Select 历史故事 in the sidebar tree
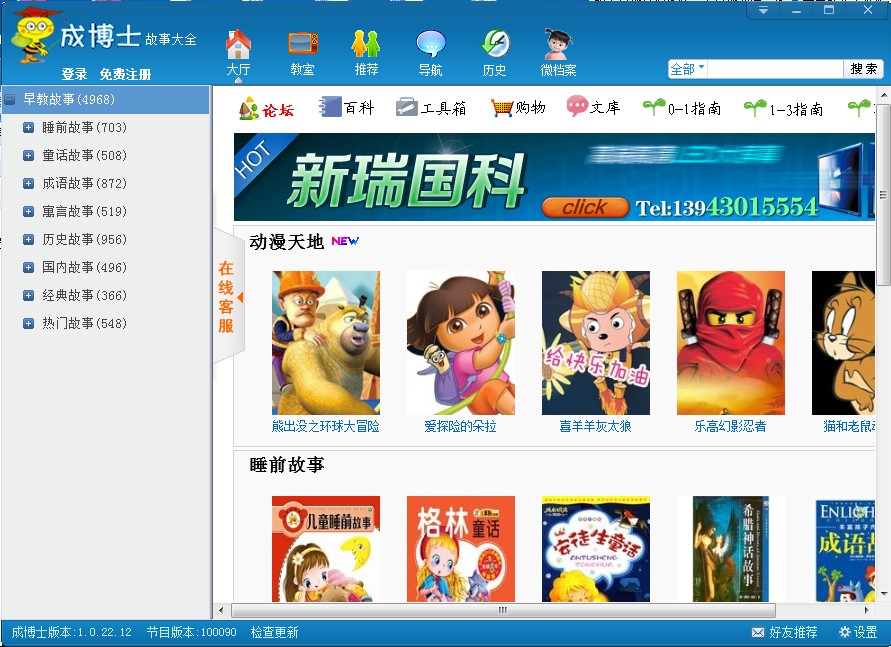Screen dimensions: 891x647 coord(84,240)
